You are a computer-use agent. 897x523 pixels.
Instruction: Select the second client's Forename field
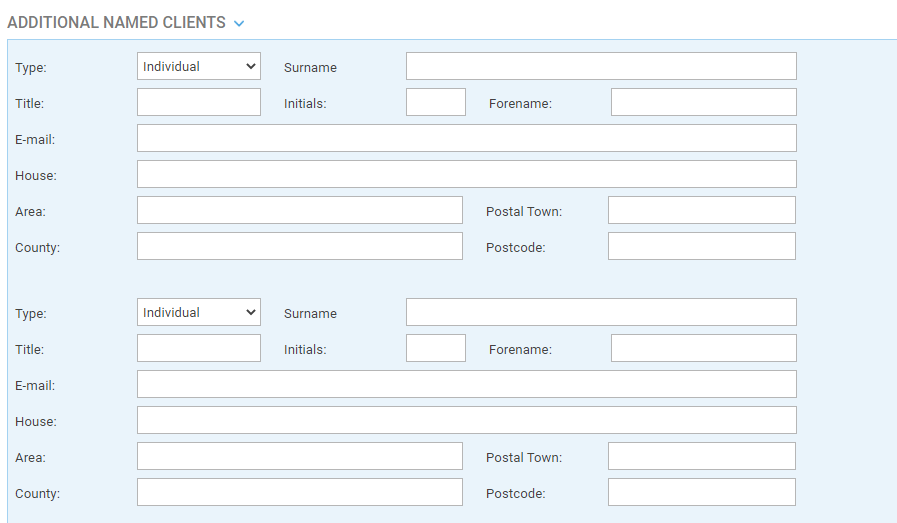[x=704, y=348]
